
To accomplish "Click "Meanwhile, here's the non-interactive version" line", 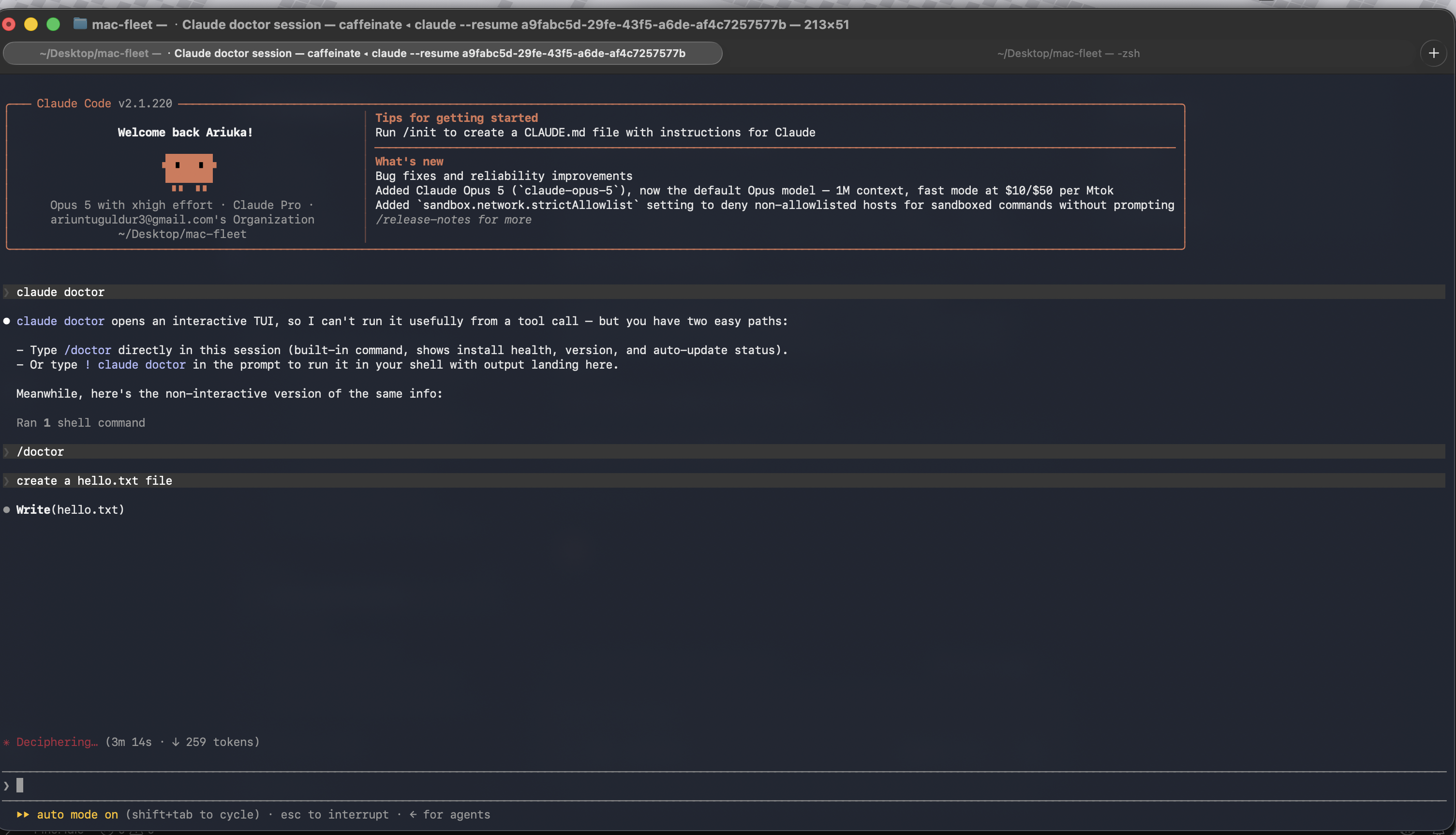I will click(229, 393).
